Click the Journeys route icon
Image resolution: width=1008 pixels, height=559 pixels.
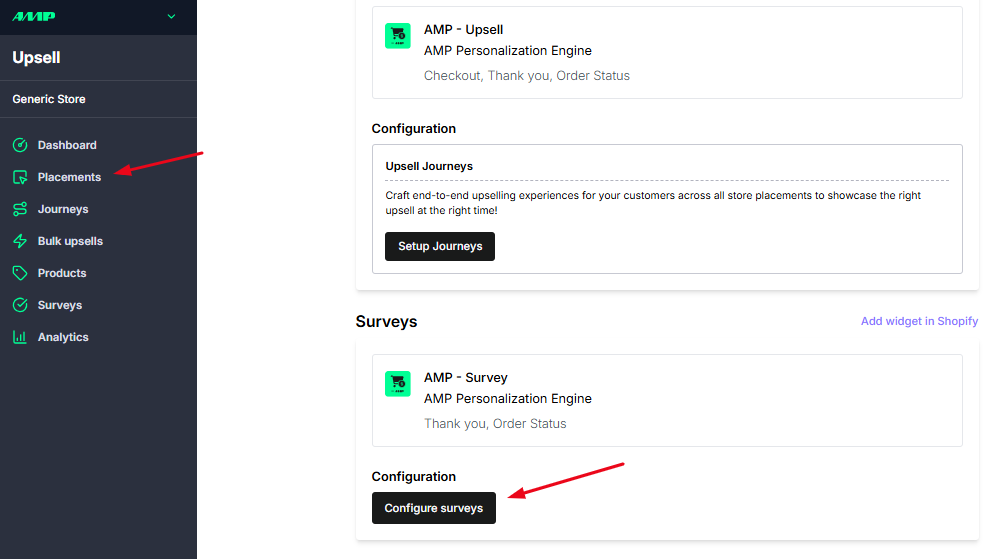point(20,209)
